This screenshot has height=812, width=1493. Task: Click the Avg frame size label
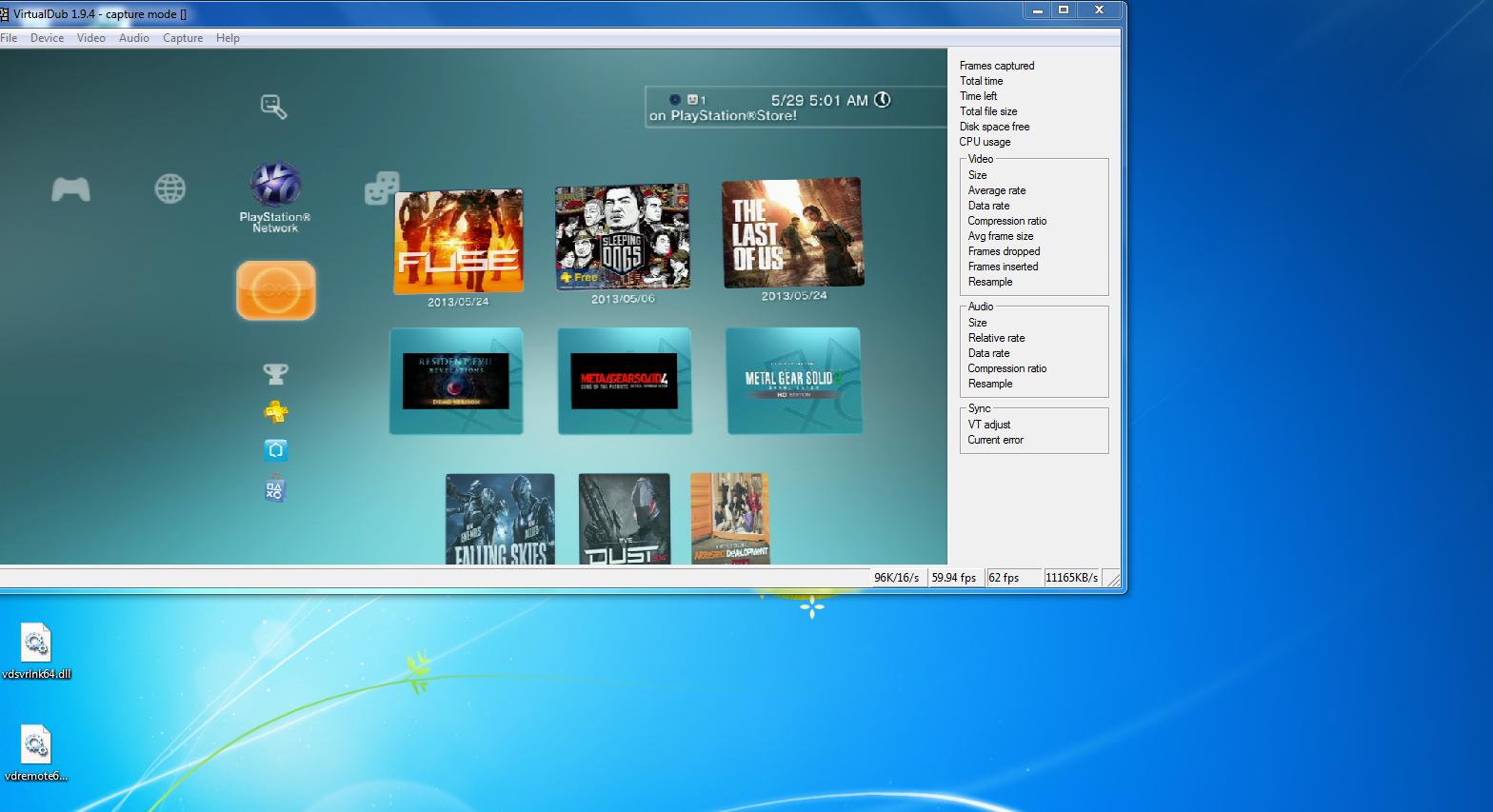(x=1001, y=236)
